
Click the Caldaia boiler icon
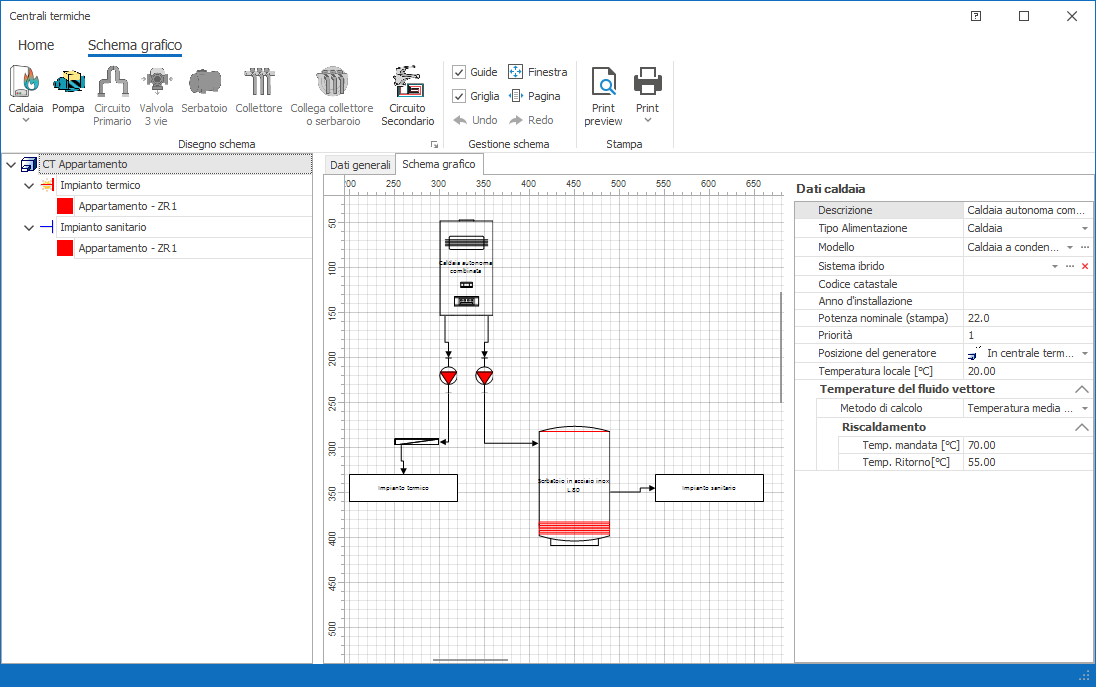pyautogui.click(x=25, y=82)
